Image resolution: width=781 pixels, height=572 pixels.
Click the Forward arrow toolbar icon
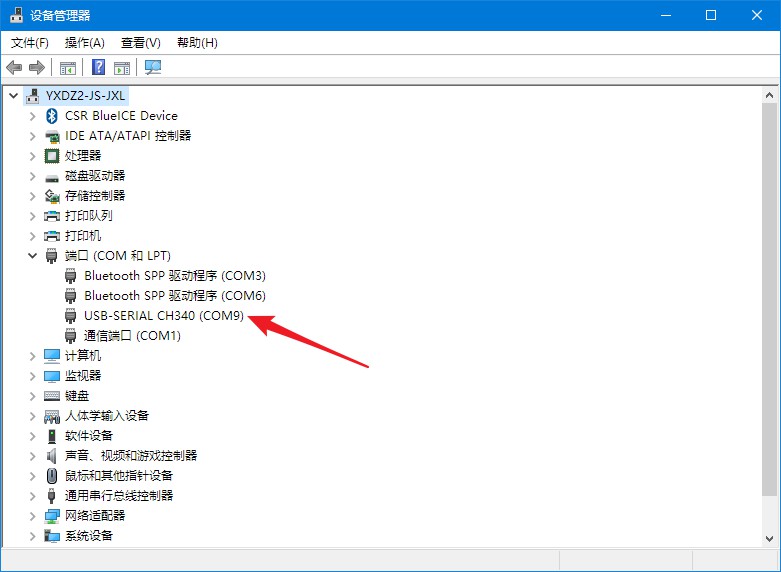tap(37, 67)
